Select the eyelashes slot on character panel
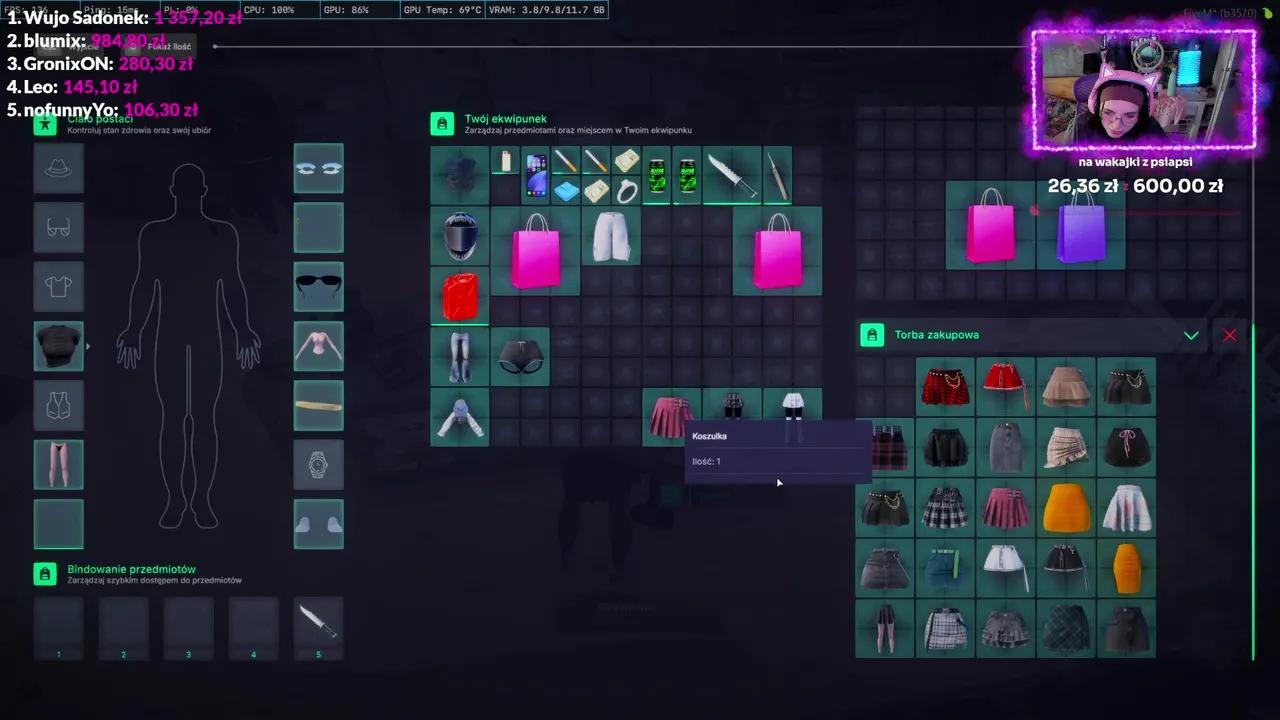1280x720 pixels. (318, 168)
